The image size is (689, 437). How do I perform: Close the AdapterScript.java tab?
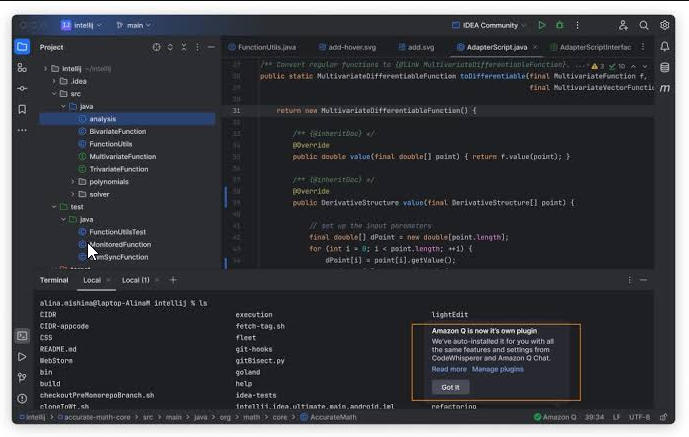click(535, 47)
